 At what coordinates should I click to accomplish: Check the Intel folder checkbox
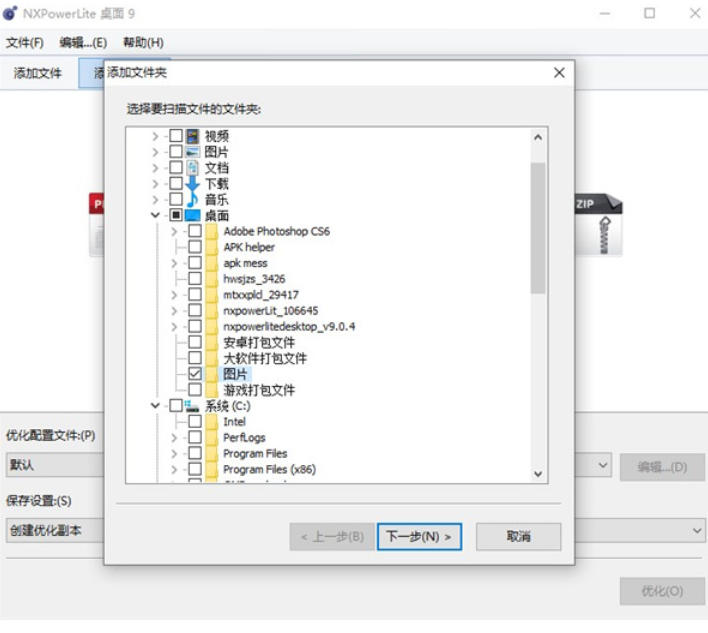195,421
